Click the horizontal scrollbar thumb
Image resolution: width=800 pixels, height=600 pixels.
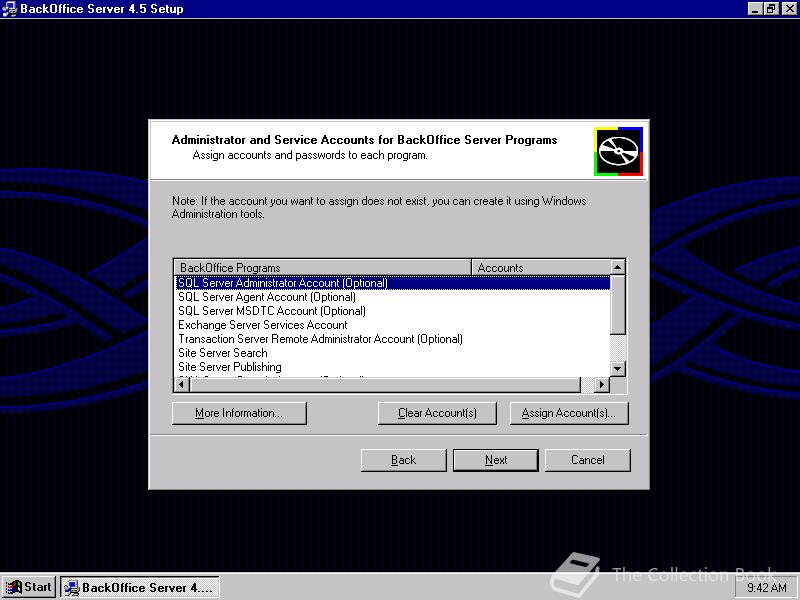[385, 384]
